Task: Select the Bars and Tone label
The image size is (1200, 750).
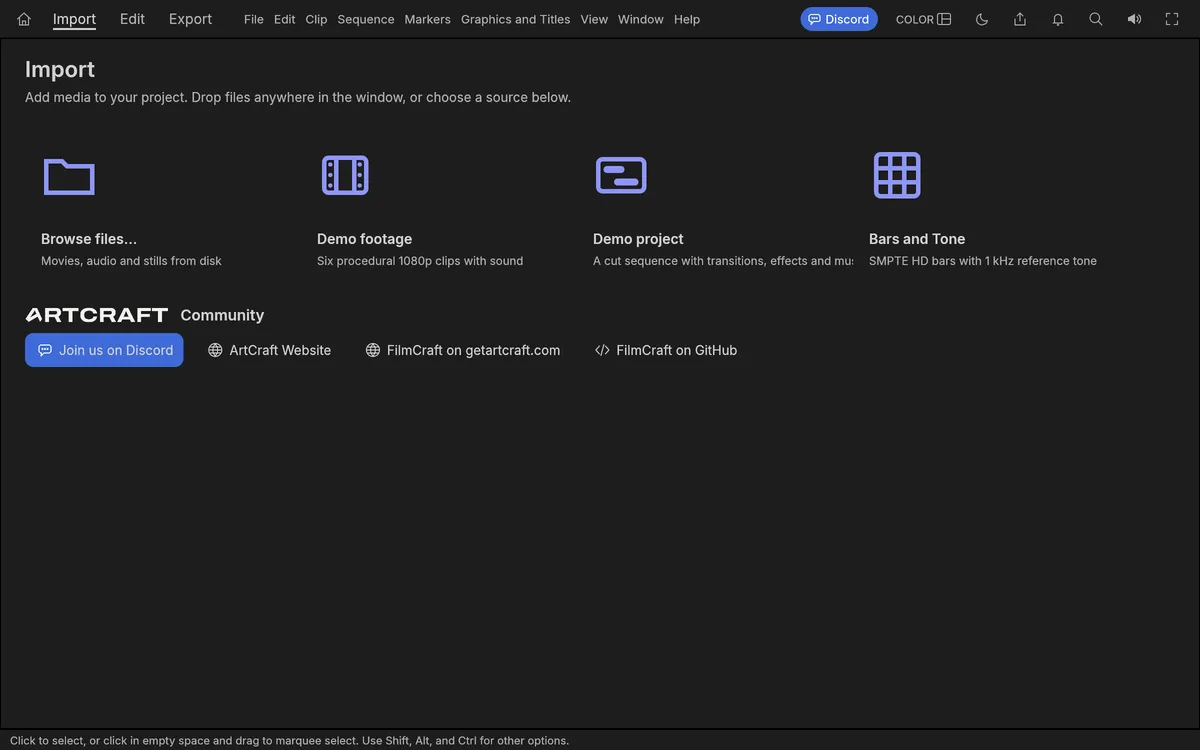Action: click(917, 239)
